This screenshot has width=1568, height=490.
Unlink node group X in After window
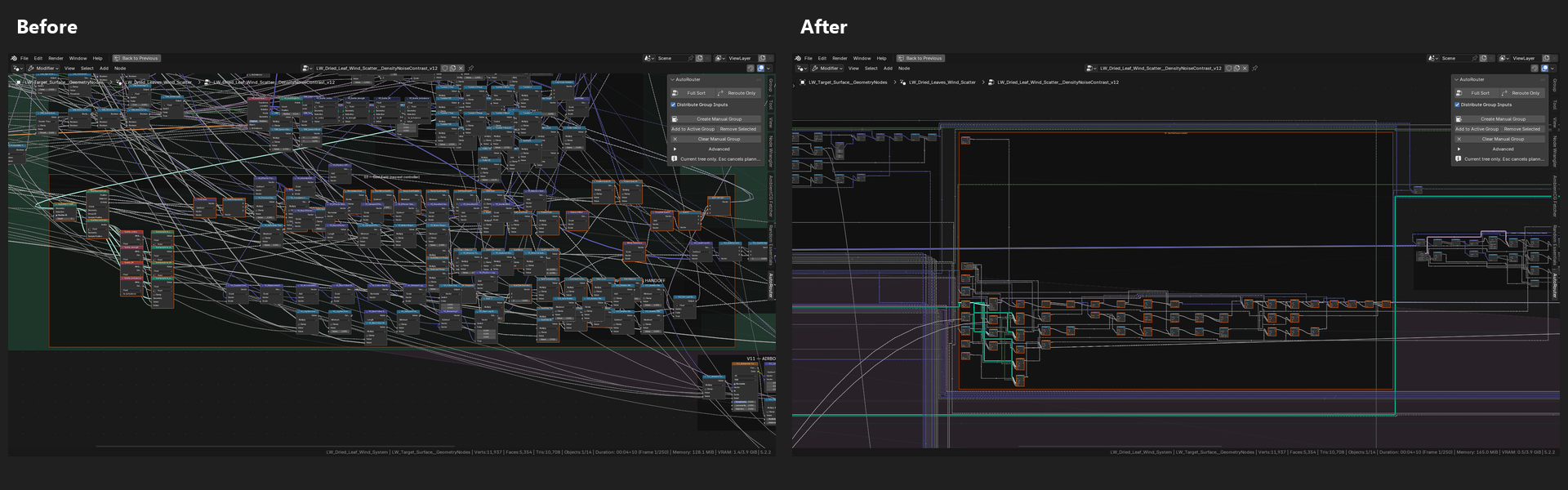[x=1245, y=69]
